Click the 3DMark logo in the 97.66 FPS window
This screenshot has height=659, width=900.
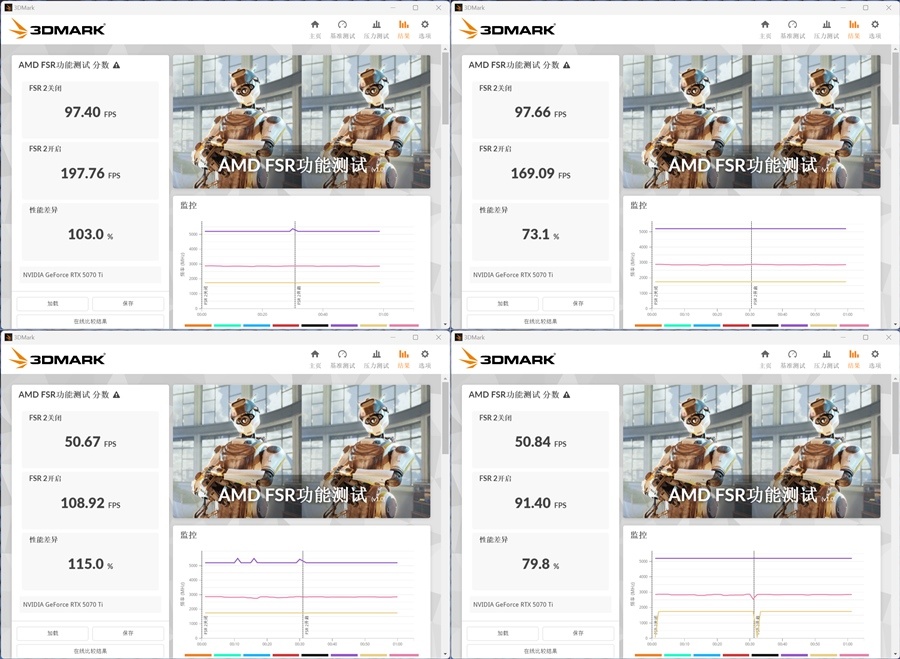click(x=507, y=29)
